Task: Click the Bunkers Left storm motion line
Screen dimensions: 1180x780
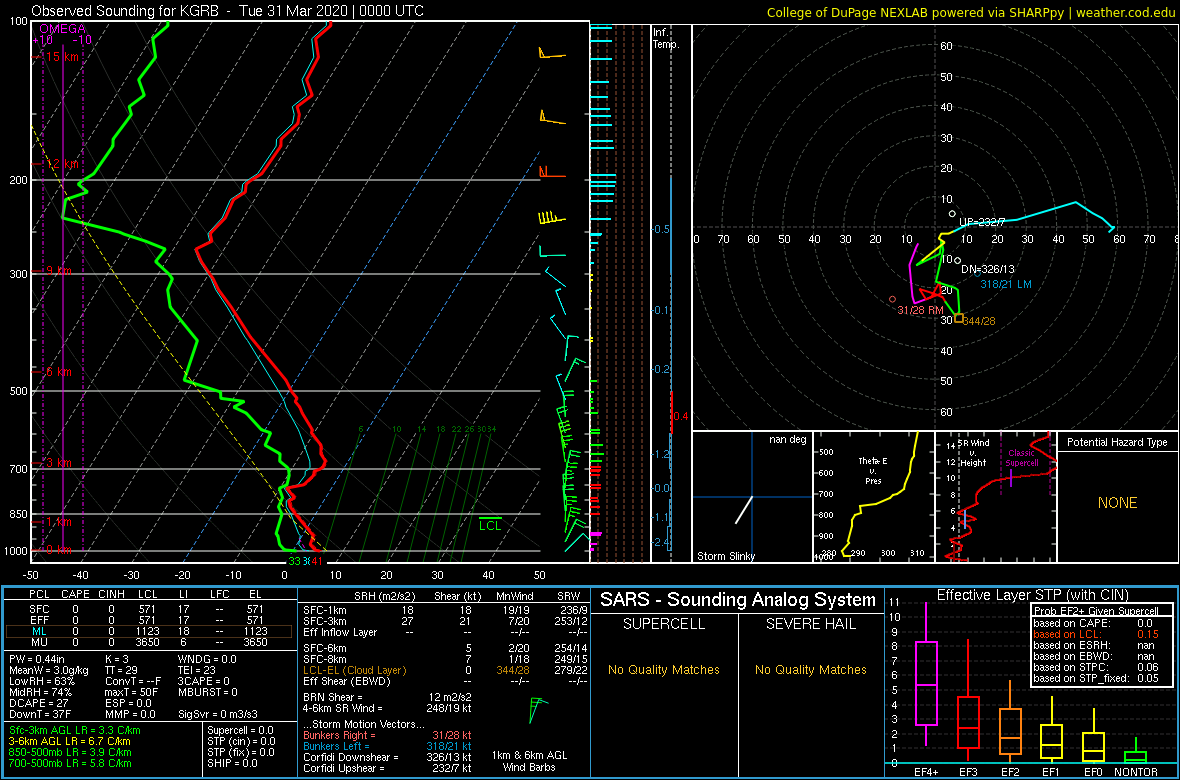Action: click(387, 746)
